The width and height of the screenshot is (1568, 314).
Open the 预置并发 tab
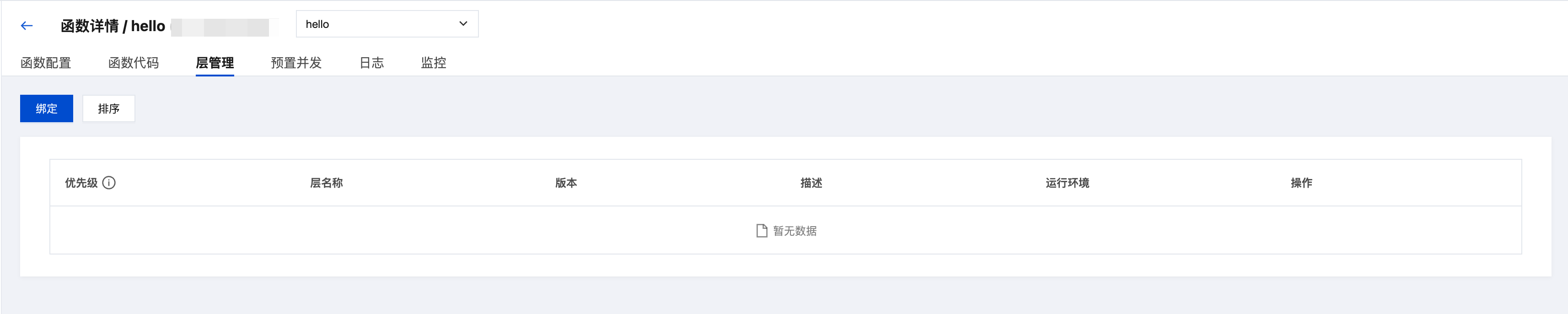click(296, 63)
